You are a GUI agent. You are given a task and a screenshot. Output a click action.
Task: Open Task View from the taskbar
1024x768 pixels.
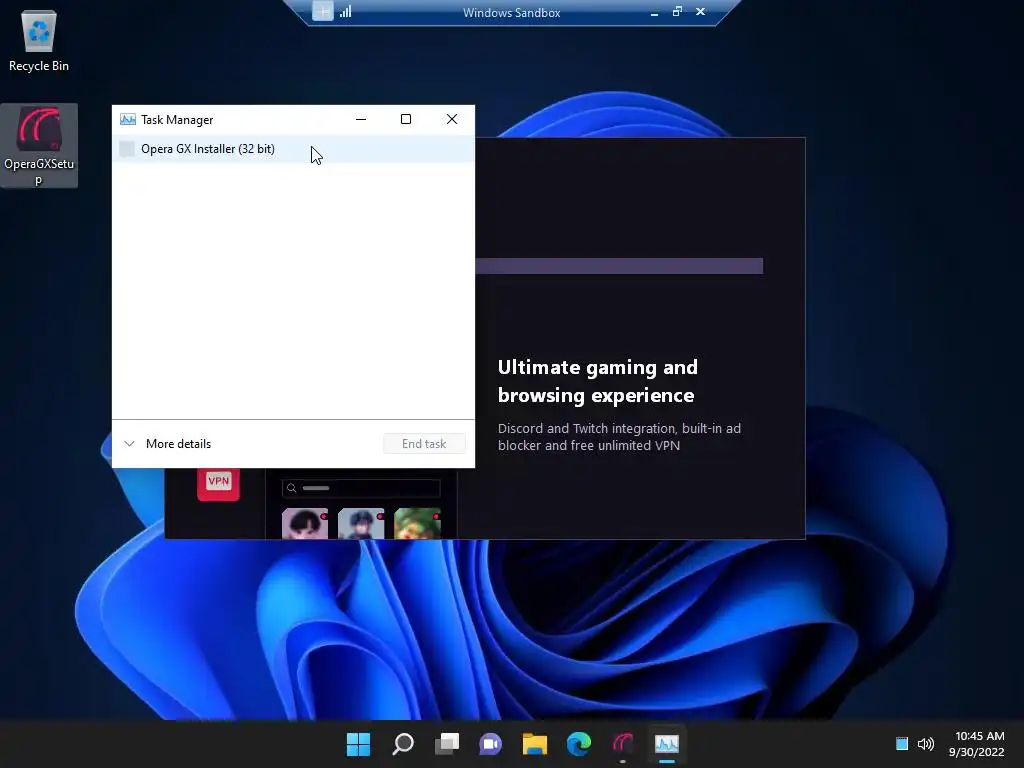(x=447, y=744)
